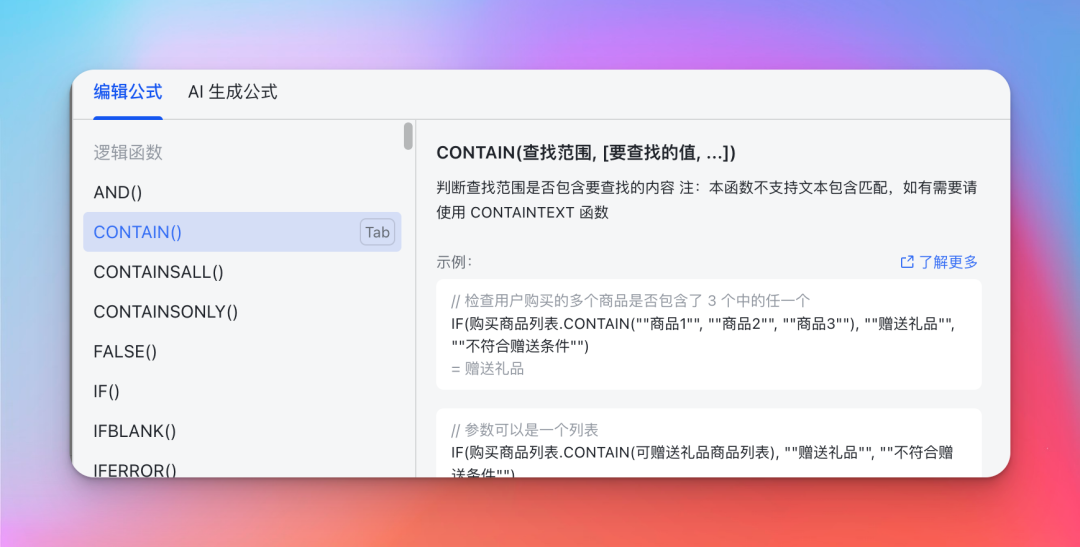Click the function list scrollbar thumb

[408, 136]
